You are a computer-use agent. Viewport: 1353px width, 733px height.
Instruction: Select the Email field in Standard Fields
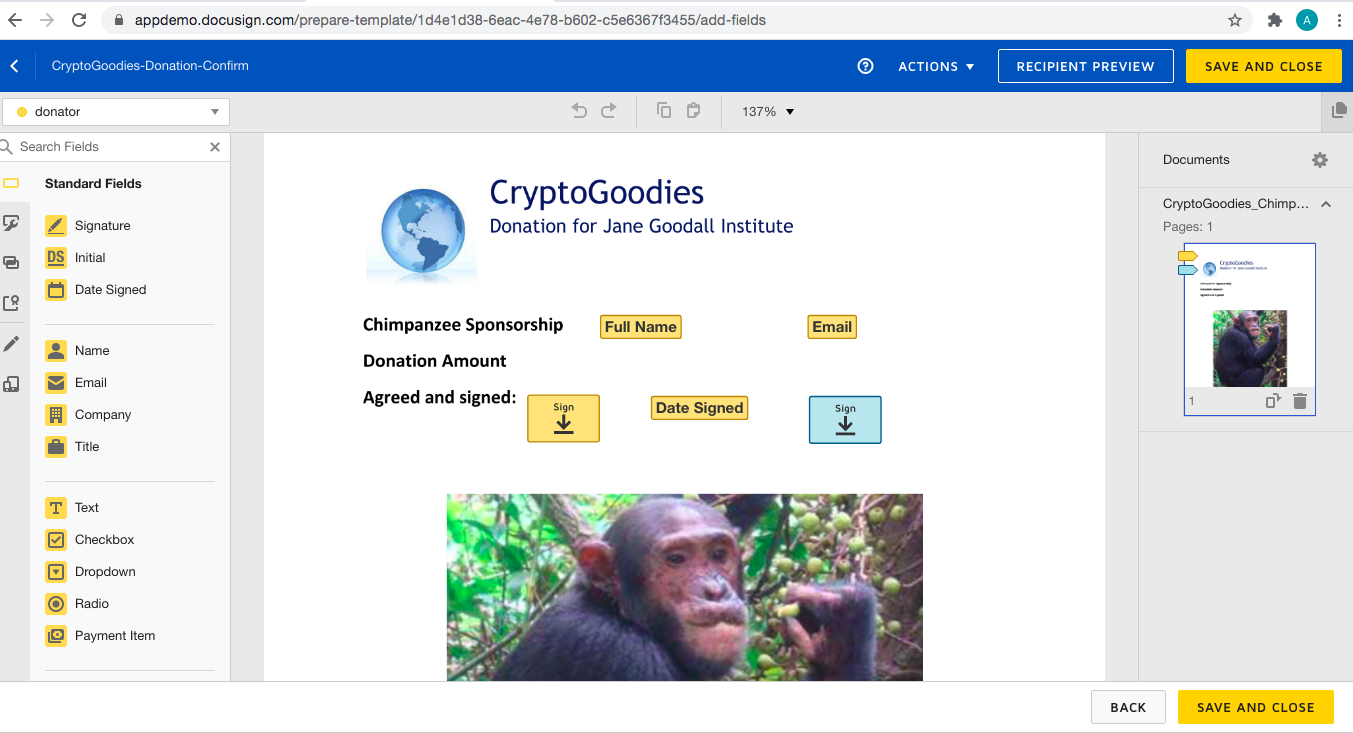90,383
